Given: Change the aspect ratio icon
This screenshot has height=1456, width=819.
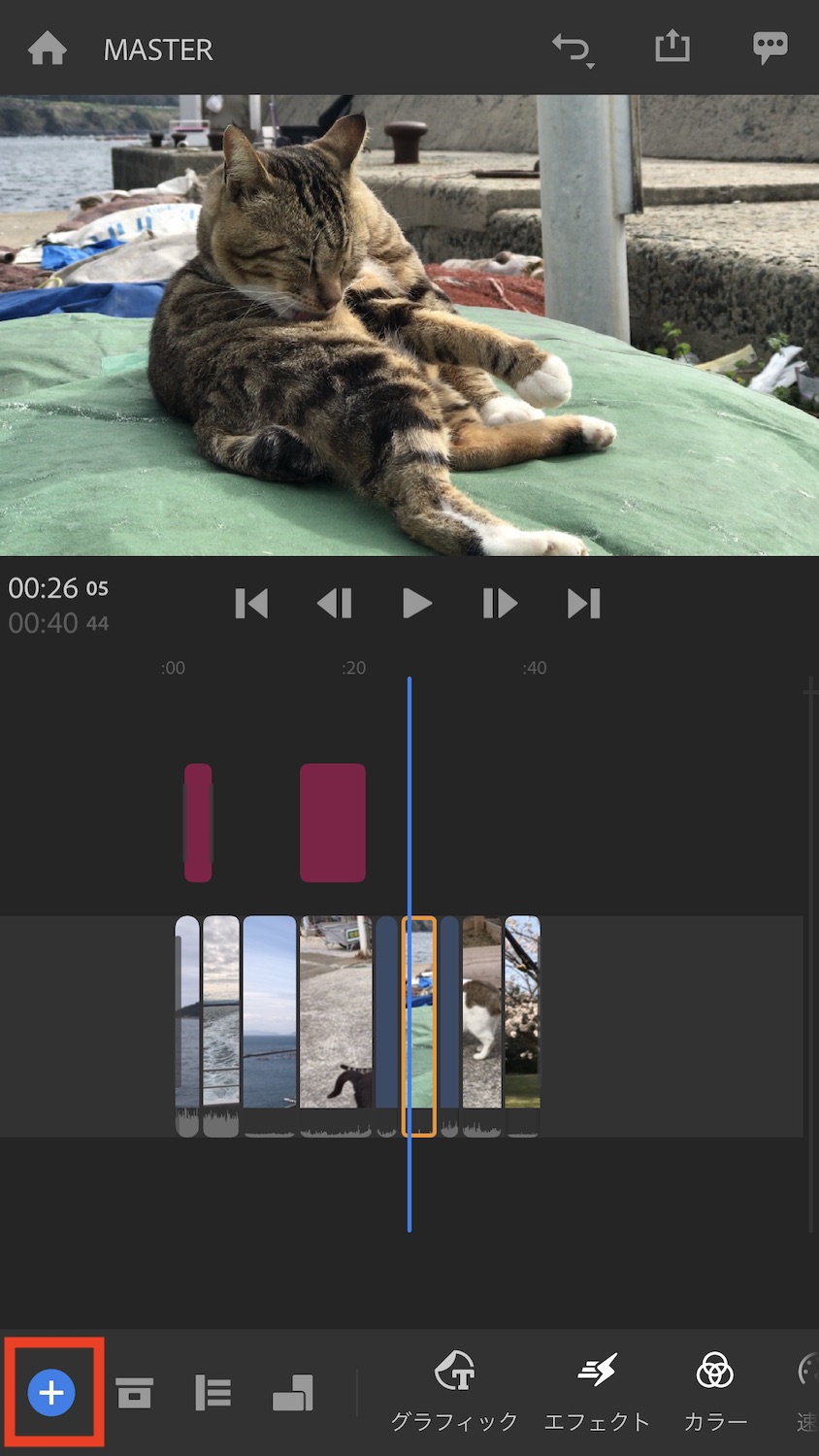Looking at the screenshot, I should (x=292, y=1393).
